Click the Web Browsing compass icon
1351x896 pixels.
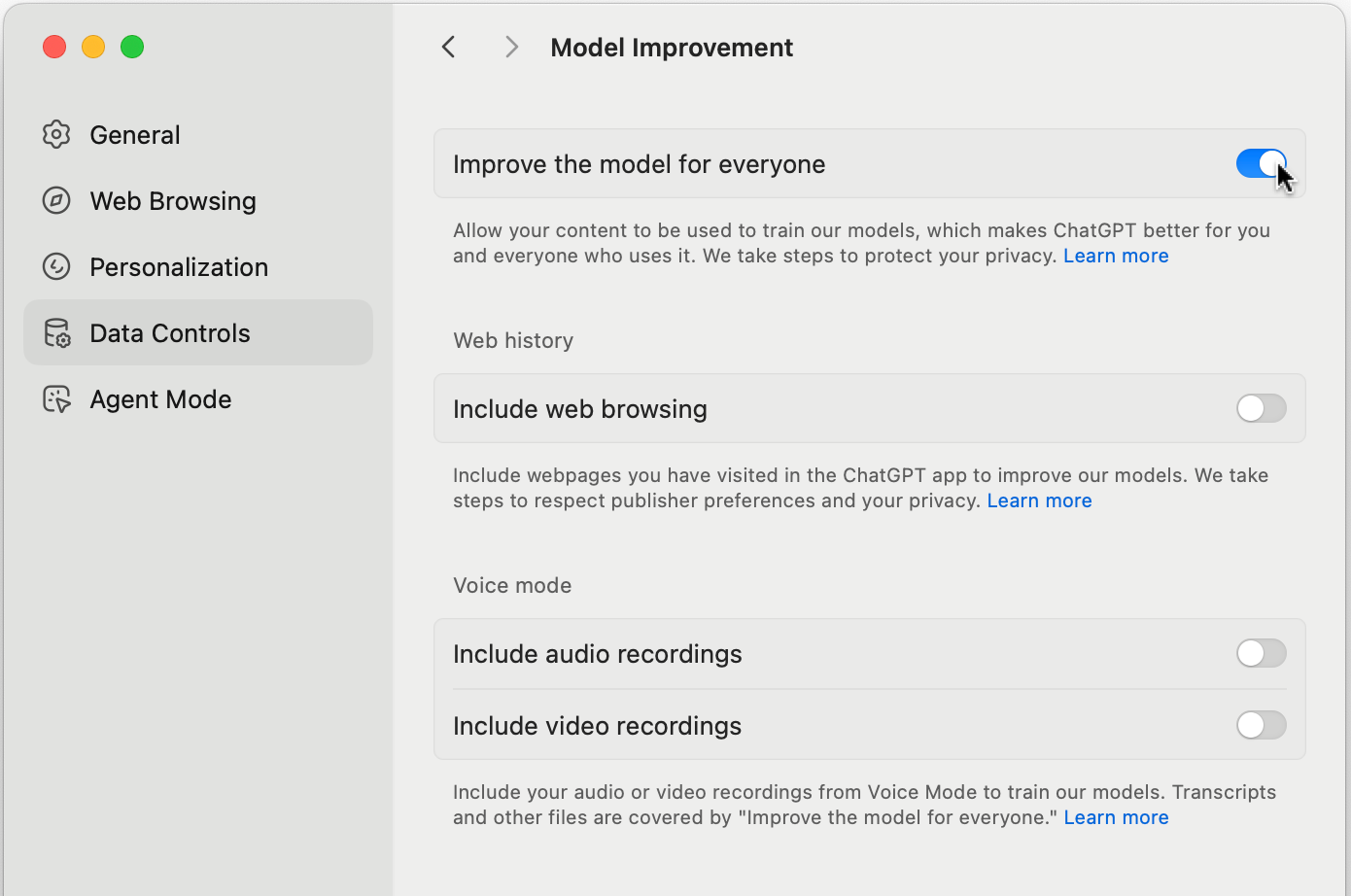56,200
